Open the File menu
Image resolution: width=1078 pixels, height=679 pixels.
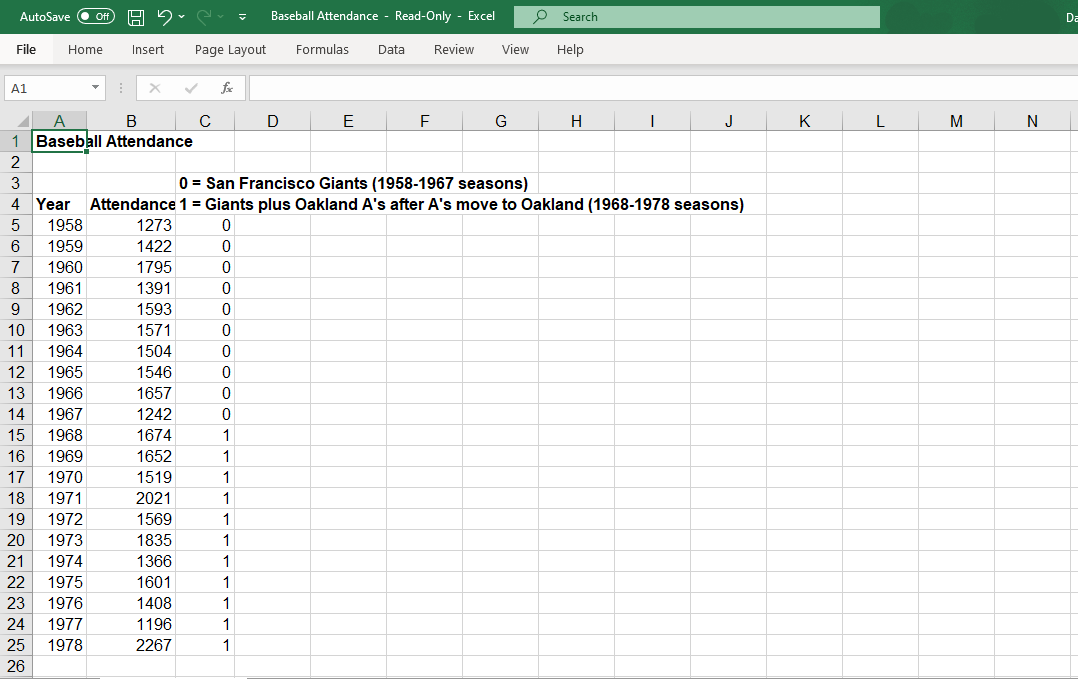[x=25, y=49]
